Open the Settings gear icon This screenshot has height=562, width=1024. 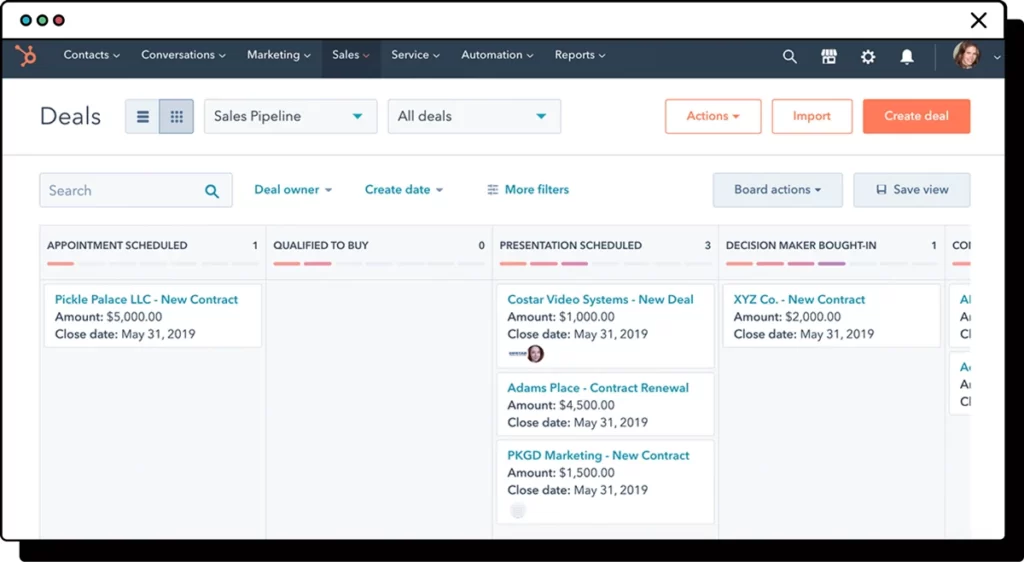coord(868,57)
